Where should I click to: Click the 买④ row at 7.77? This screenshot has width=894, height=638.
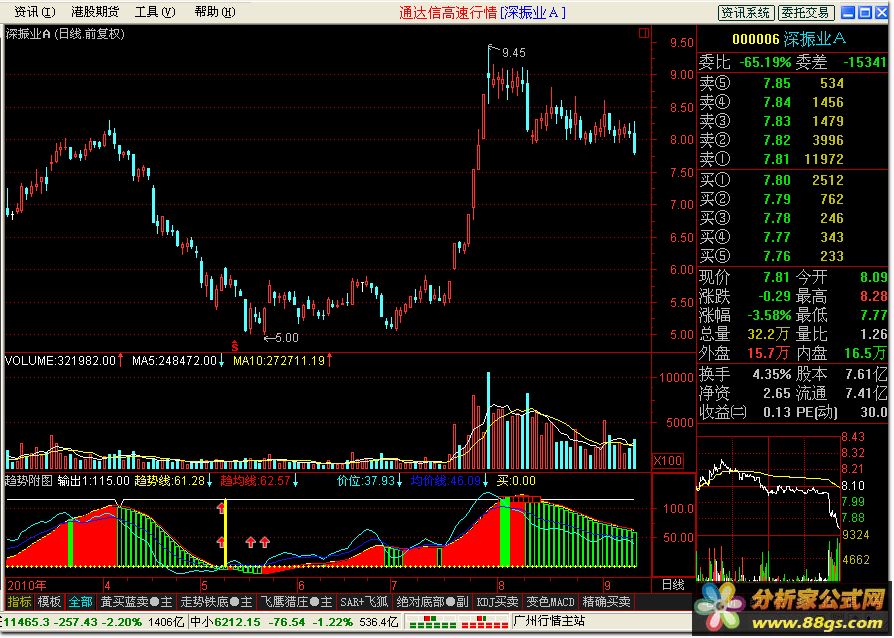tap(793, 237)
